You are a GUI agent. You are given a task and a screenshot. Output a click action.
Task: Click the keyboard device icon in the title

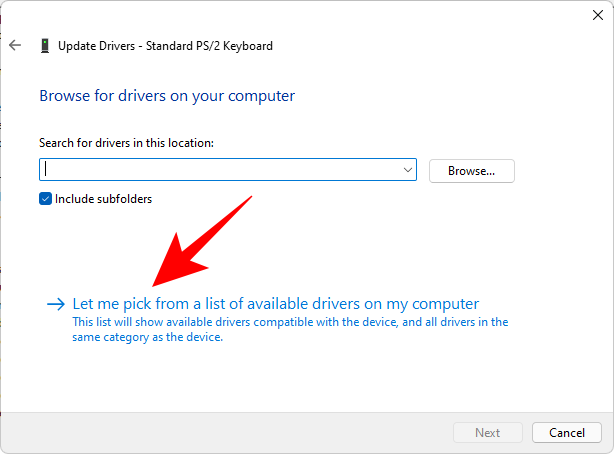tap(45, 45)
